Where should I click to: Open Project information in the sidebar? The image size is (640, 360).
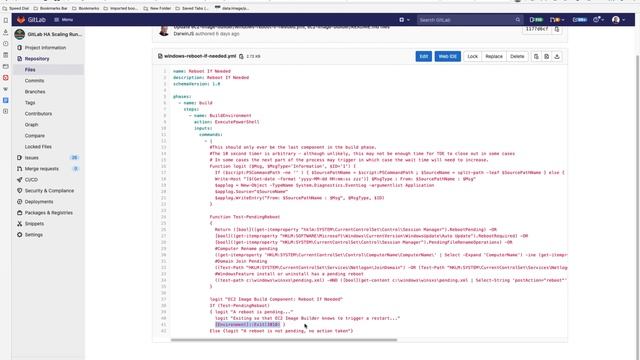point(45,48)
